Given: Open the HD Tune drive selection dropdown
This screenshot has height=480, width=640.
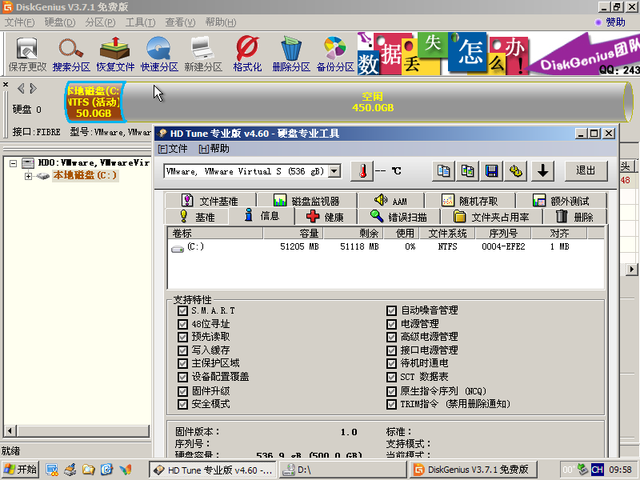Looking at the screenshot, I should point(334,171).
